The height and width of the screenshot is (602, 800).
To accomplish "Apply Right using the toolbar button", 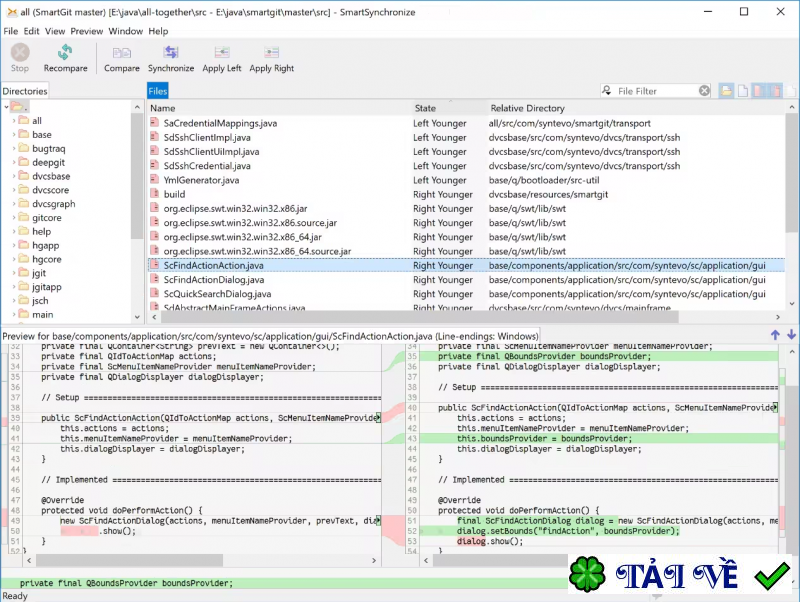I will [x=271, y=58].
